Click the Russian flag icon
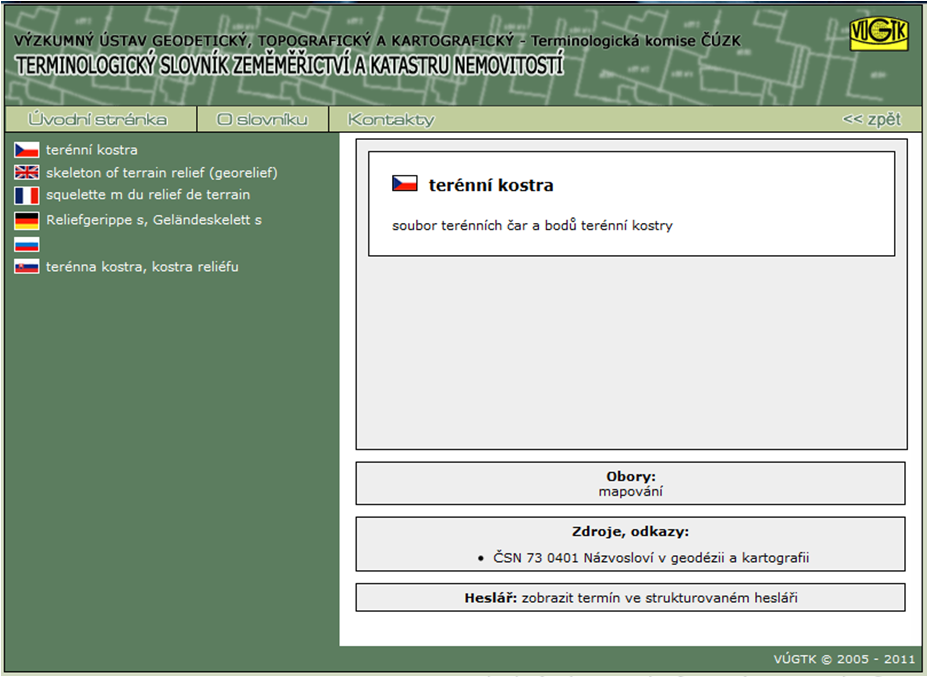This screenshot has height=677, width=927. click(x=27, y=244)
